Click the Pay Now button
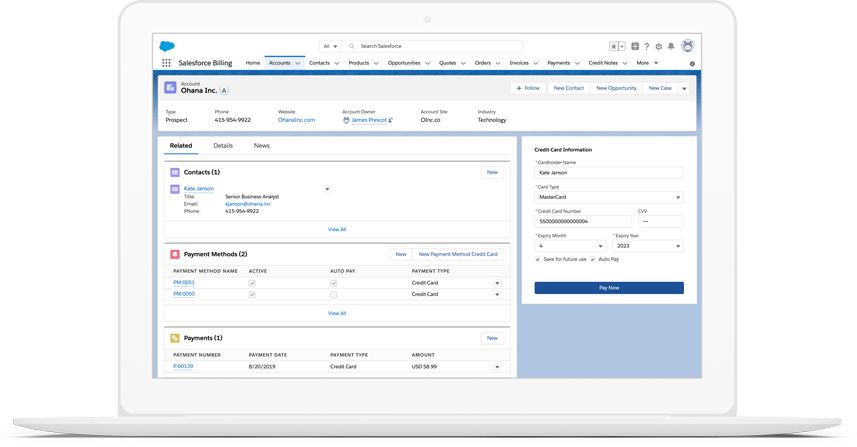 click(x=609, y=288)
